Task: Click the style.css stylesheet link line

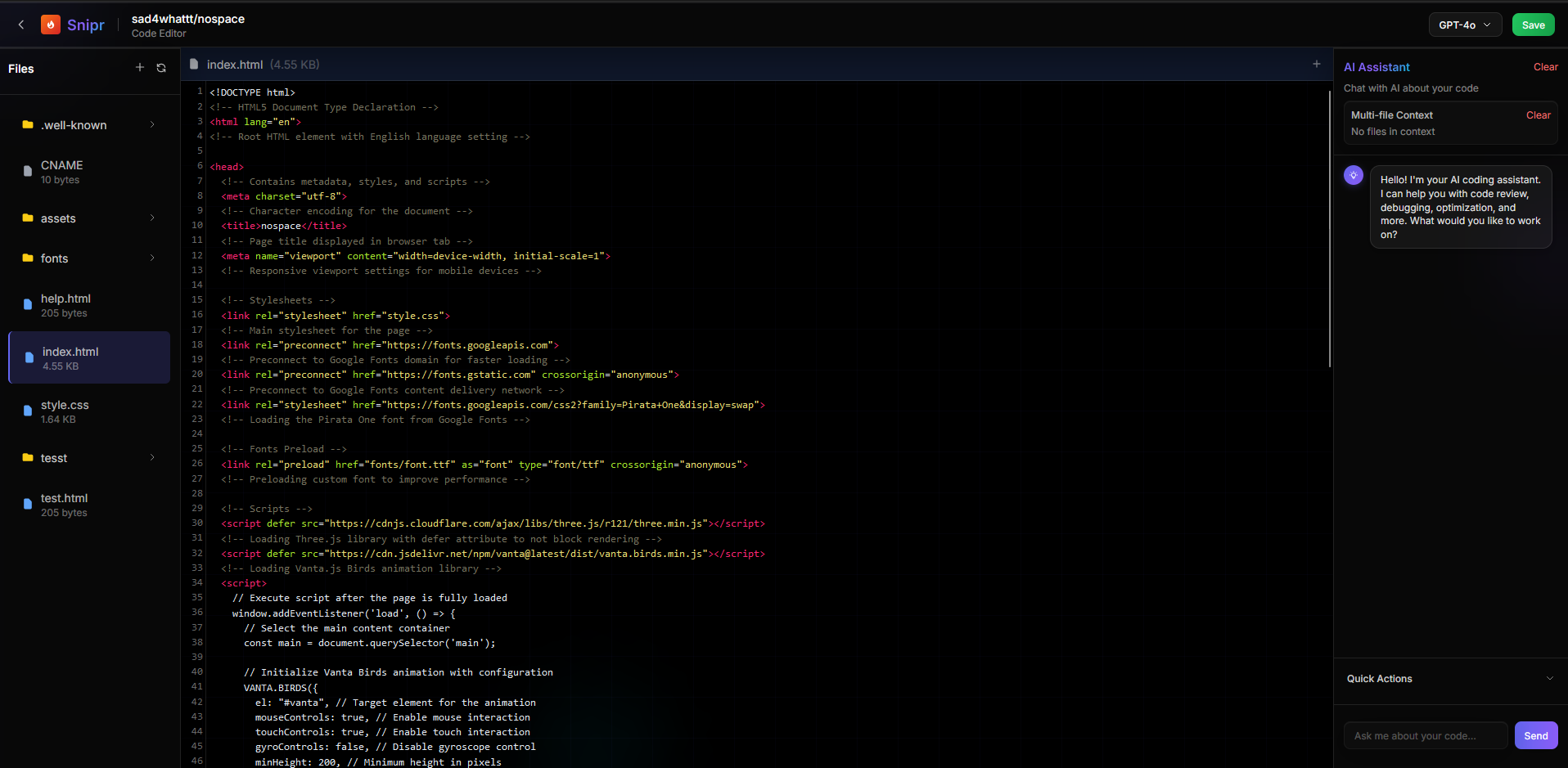Action: point(336,316)
